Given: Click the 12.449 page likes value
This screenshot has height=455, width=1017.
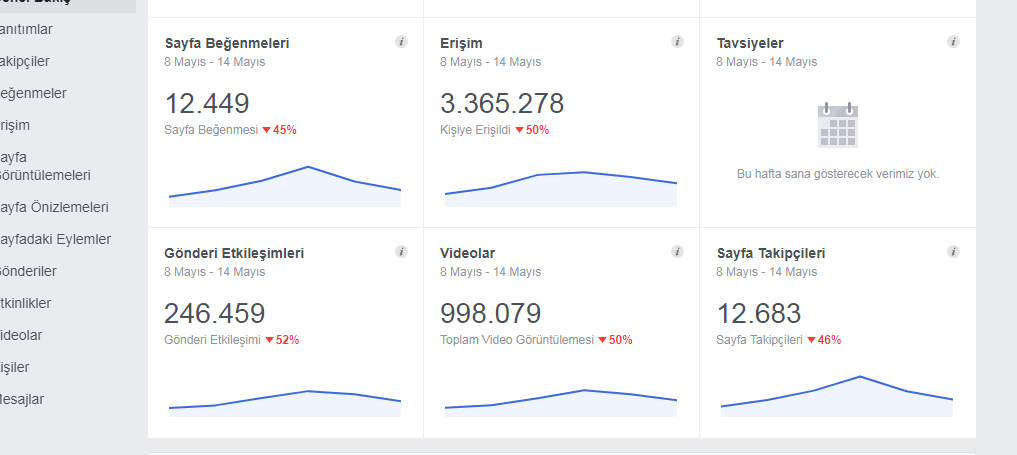Looking at the screenshot, I should pyautogui.click(x=207, y=104).
